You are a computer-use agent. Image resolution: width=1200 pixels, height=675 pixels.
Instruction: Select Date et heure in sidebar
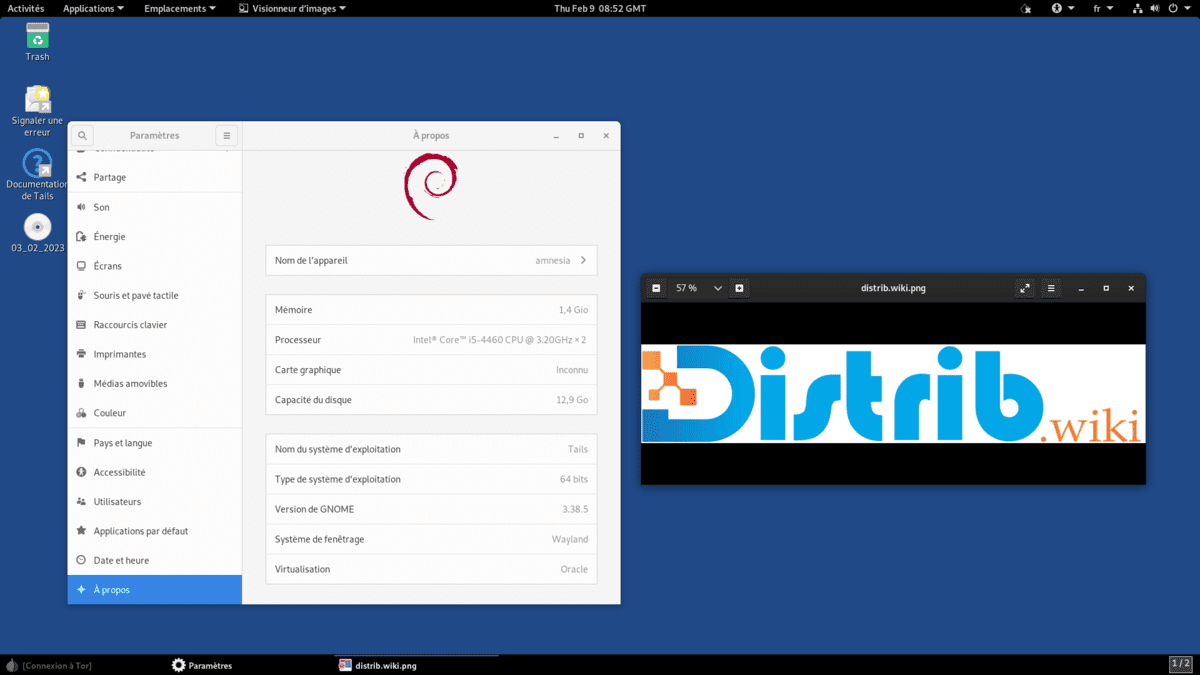tap(155, 560)
